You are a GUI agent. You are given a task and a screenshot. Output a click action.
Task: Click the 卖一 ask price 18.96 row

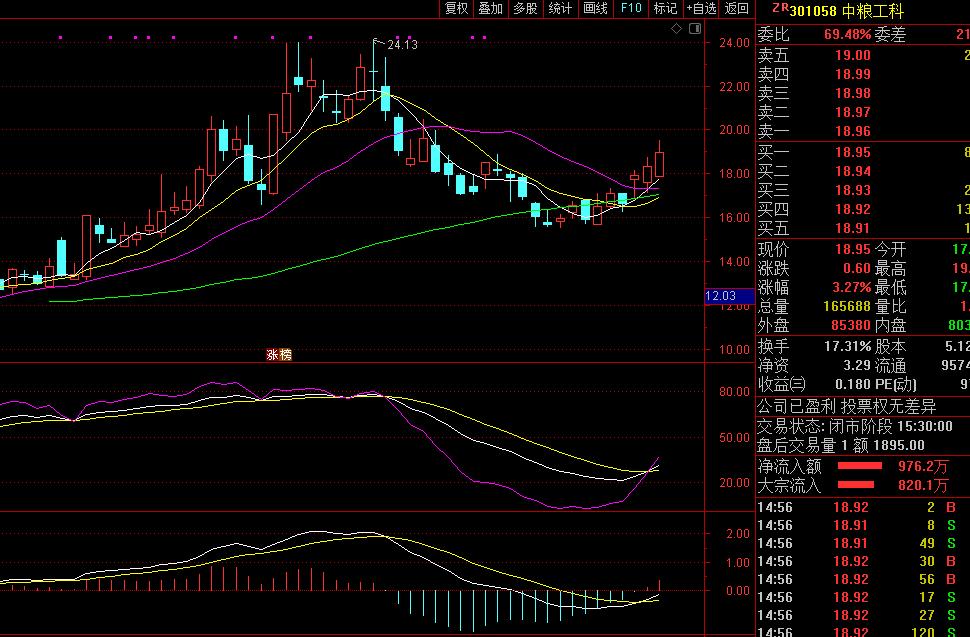(x=852, y=131)
